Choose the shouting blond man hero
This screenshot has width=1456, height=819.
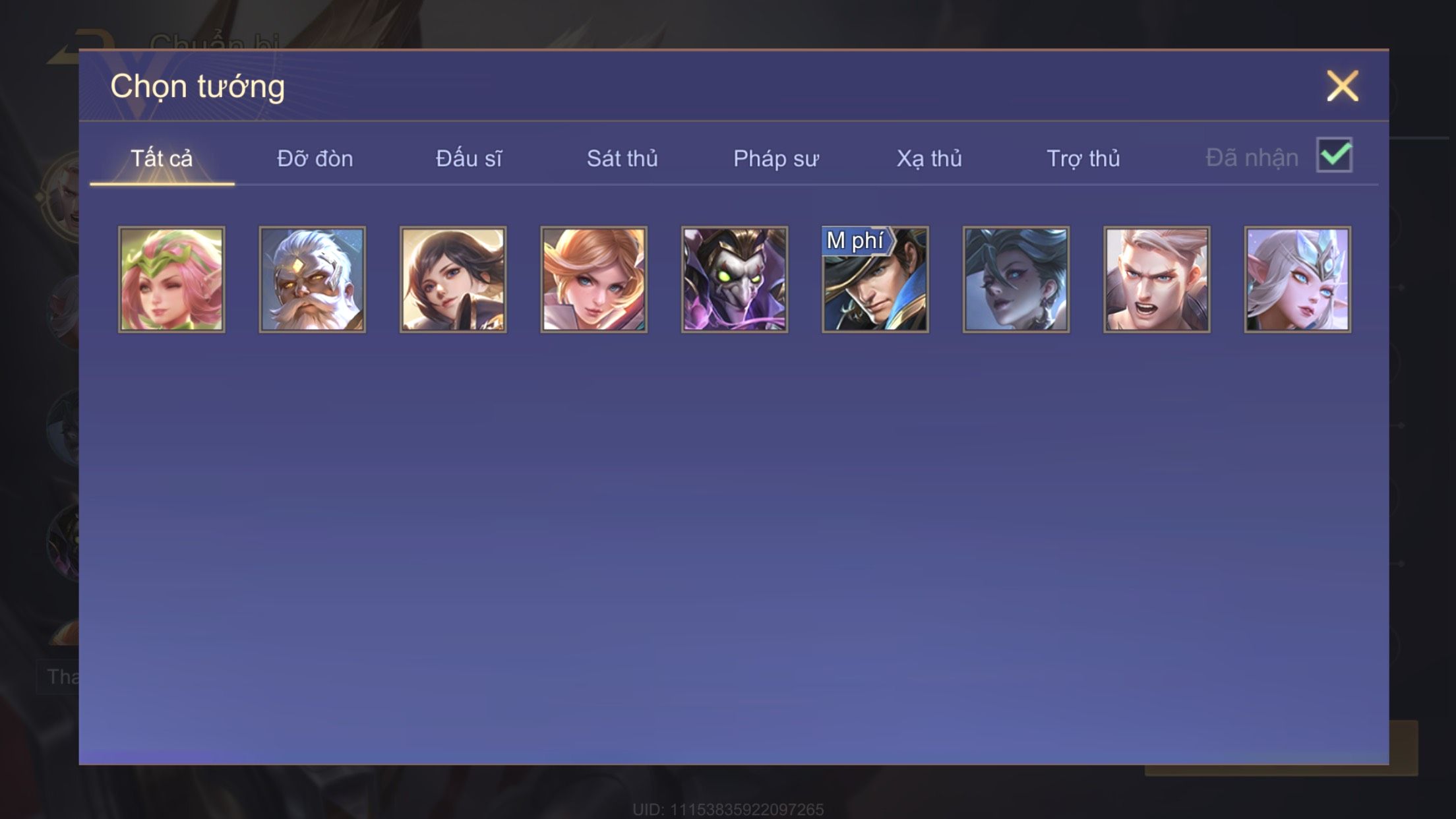tap(1157, 280)
